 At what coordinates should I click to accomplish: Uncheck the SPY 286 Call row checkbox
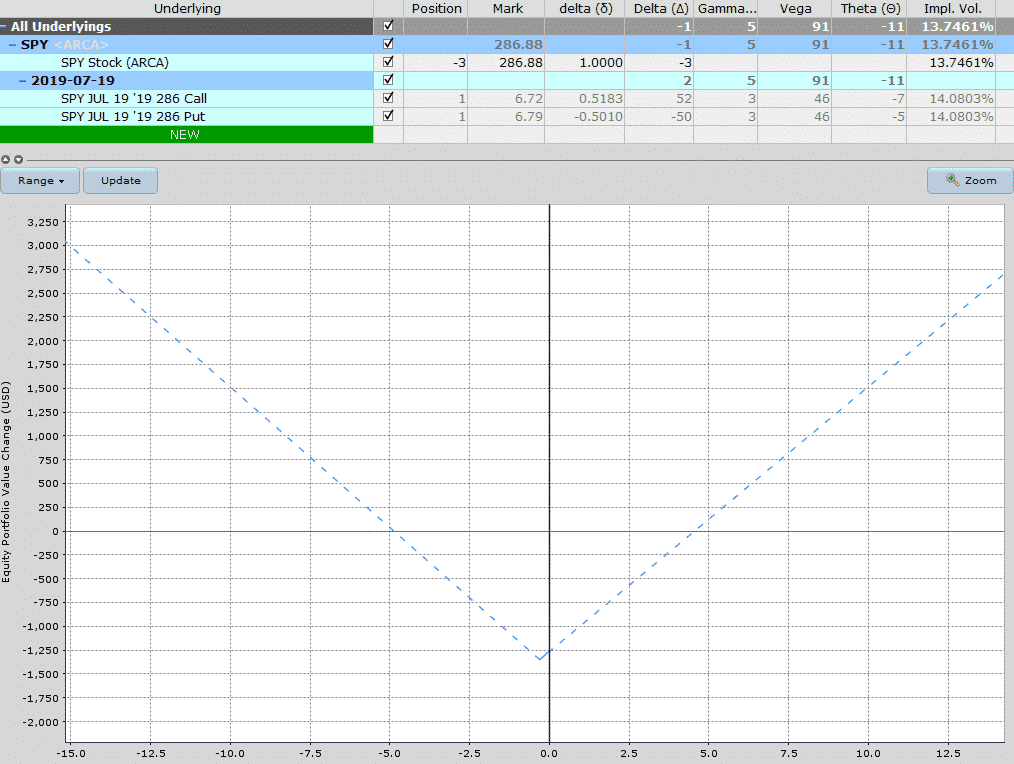click(x=388, y=98)
